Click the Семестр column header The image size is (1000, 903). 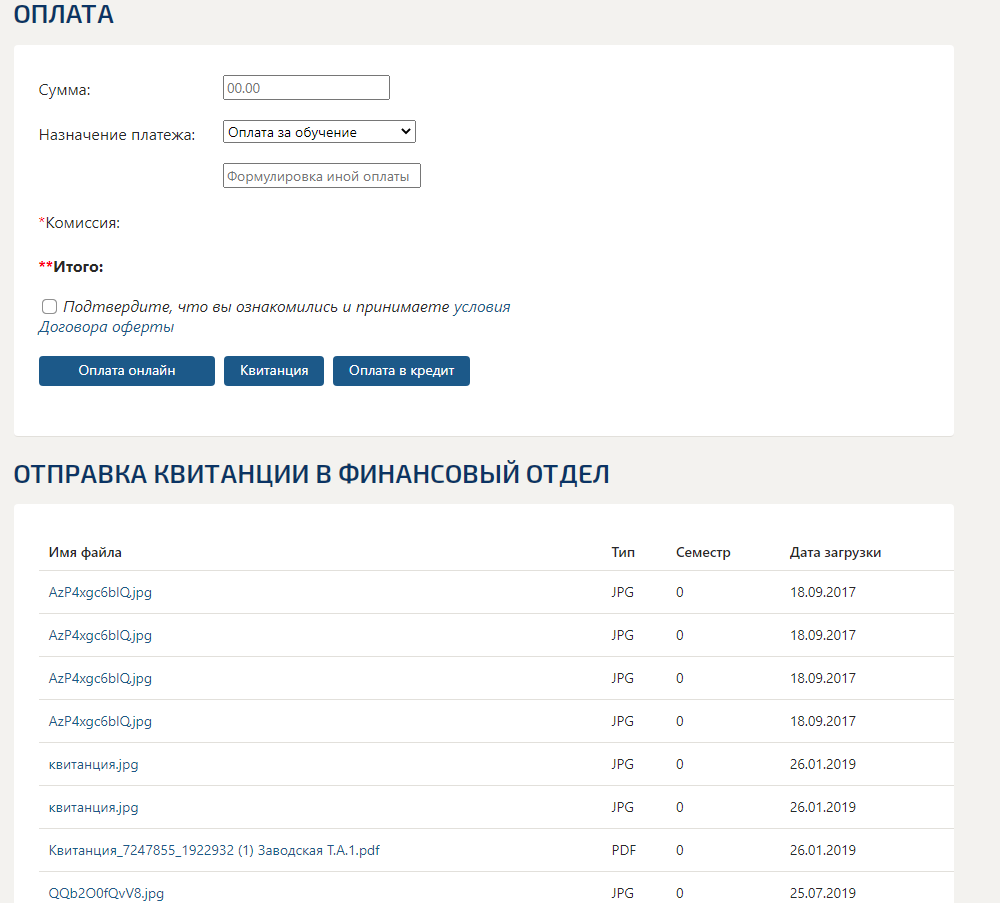coord(703,552)
